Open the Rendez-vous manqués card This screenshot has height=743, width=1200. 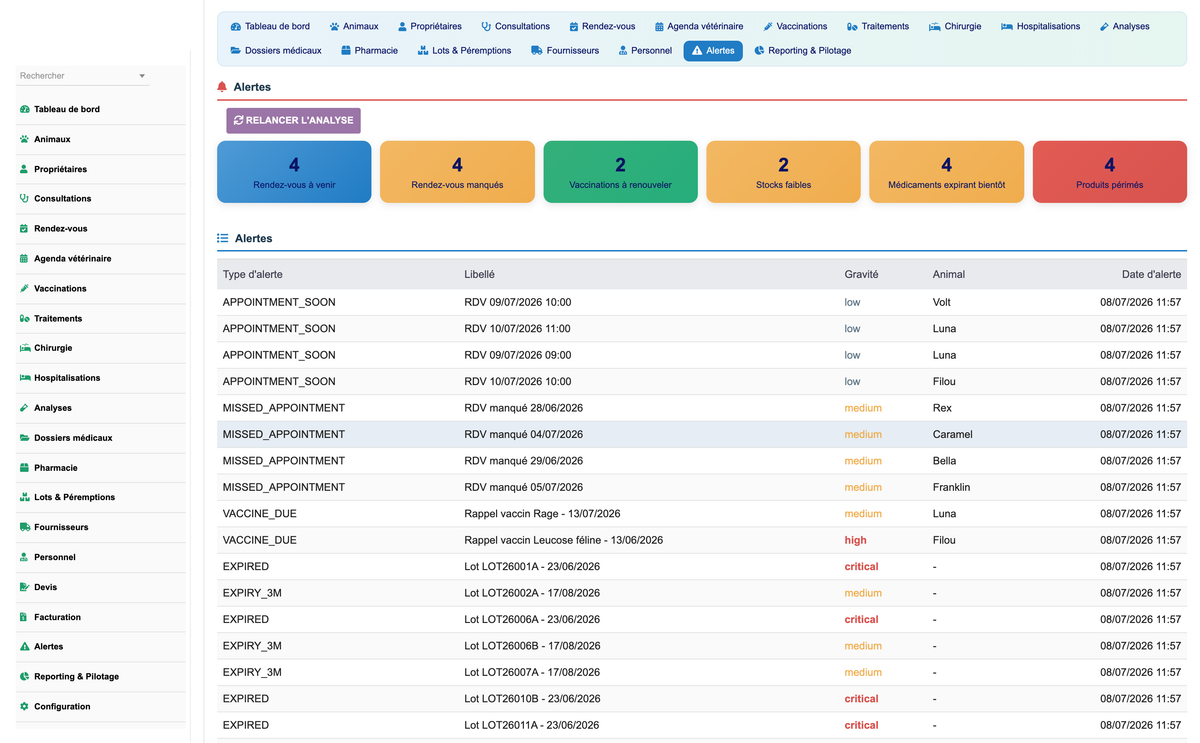pyautogui.click(x=457, y=172)
